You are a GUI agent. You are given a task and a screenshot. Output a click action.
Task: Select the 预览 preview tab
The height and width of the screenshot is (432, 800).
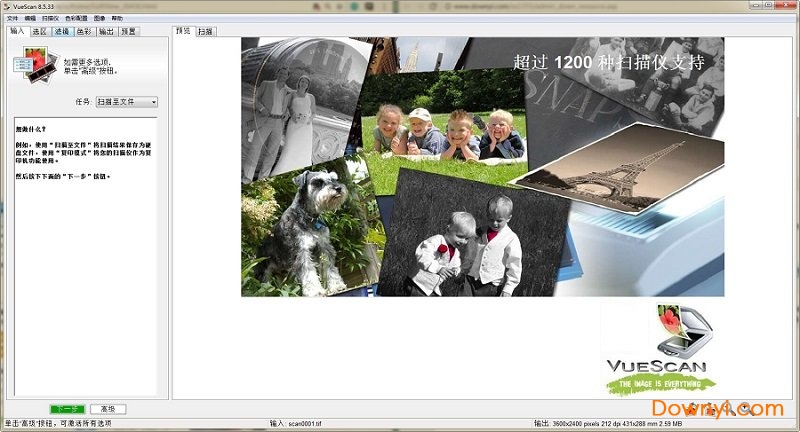coord(183,31)
